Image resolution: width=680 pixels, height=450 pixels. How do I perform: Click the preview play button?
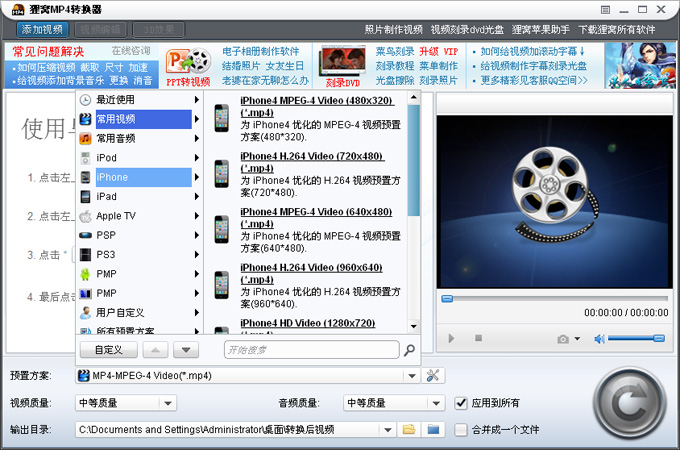click(451, 338)
